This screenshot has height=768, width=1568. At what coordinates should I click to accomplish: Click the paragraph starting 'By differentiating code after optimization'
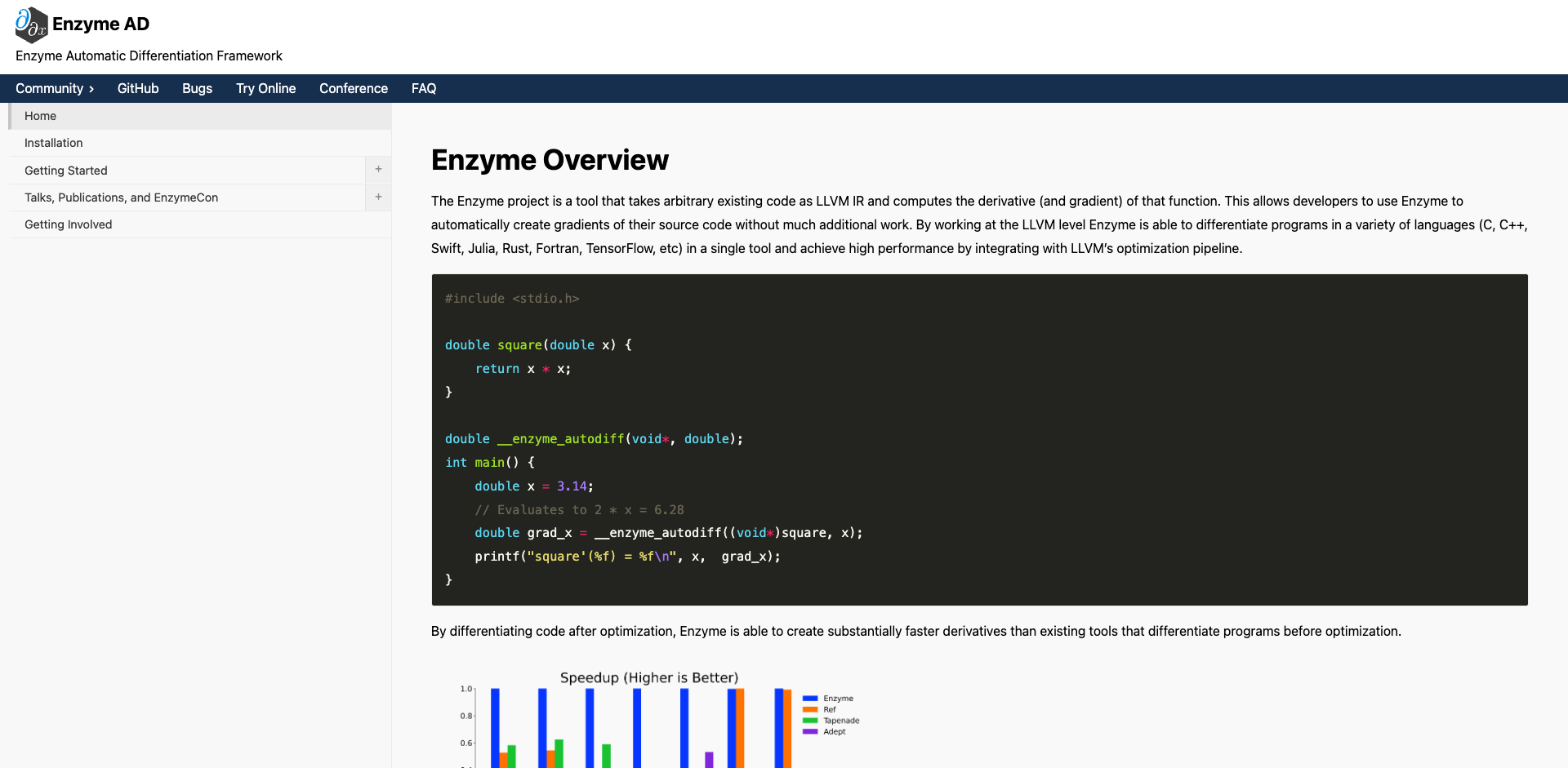tap(916, 631)
